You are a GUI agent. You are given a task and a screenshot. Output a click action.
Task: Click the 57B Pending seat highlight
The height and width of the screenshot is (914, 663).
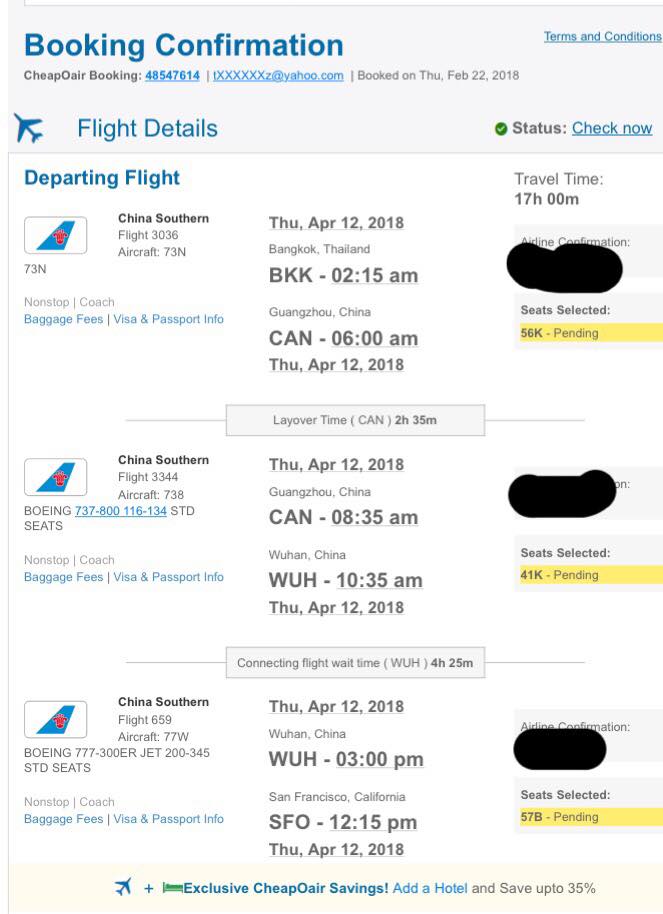(591, 817)
